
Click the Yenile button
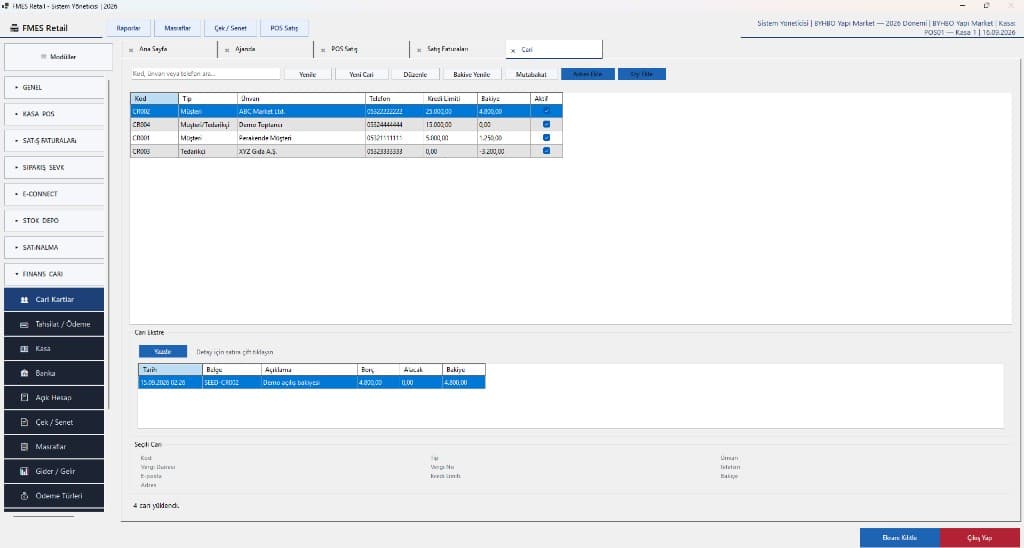click(308, 74)
